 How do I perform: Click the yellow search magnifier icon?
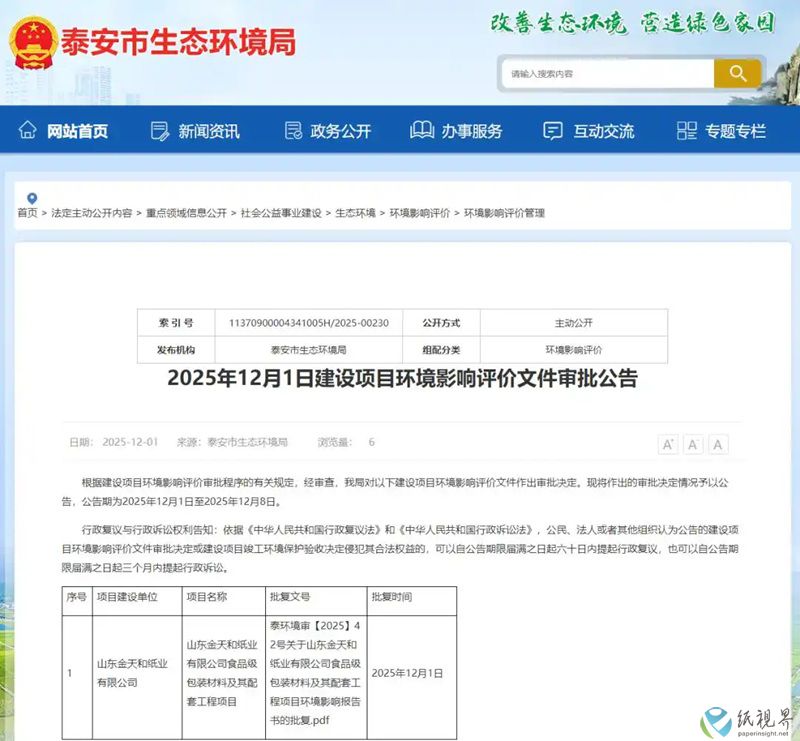[x=738, y=73]
